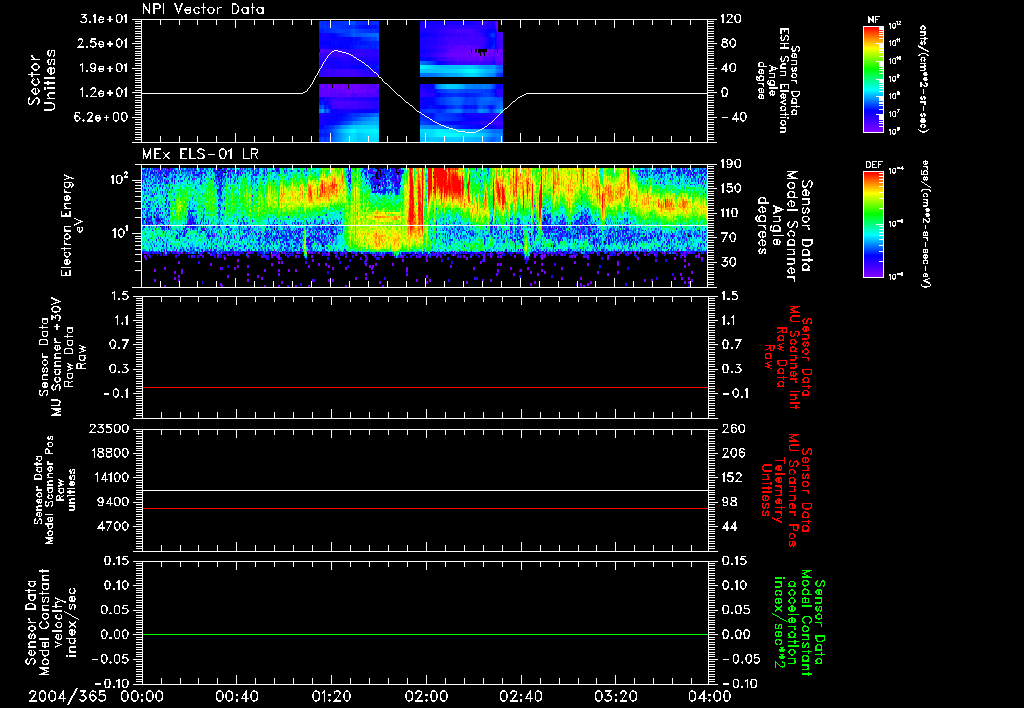This screenshot has width=1024, height=708.
Task: Click the second NPI sector data block
Action: pyautogui.click(x=461, y=81)
